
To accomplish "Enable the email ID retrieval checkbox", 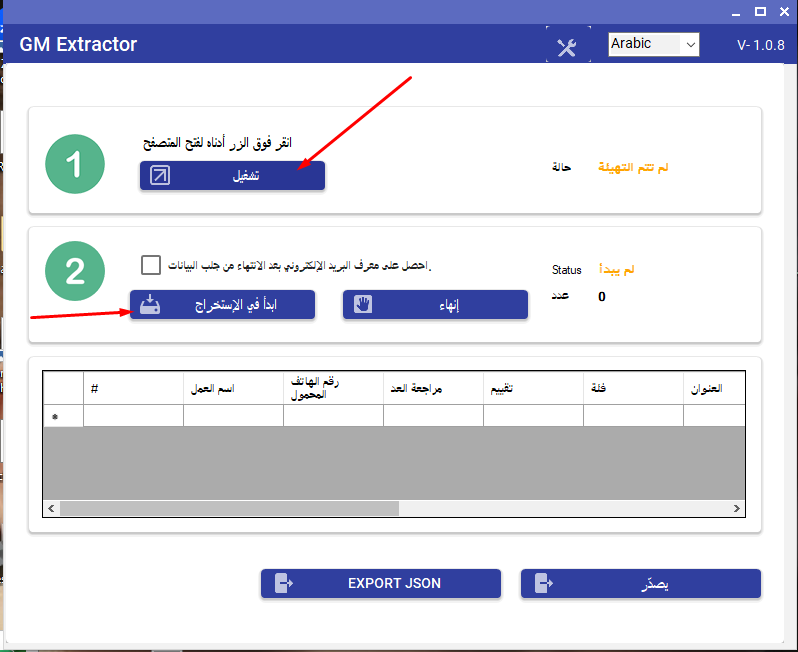I will (151, 265).
